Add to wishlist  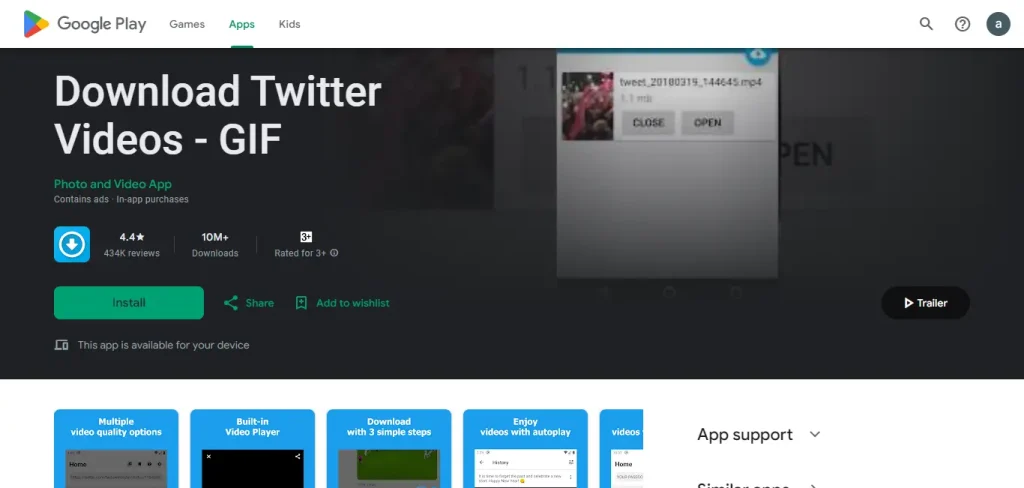(x=353, y=303)
